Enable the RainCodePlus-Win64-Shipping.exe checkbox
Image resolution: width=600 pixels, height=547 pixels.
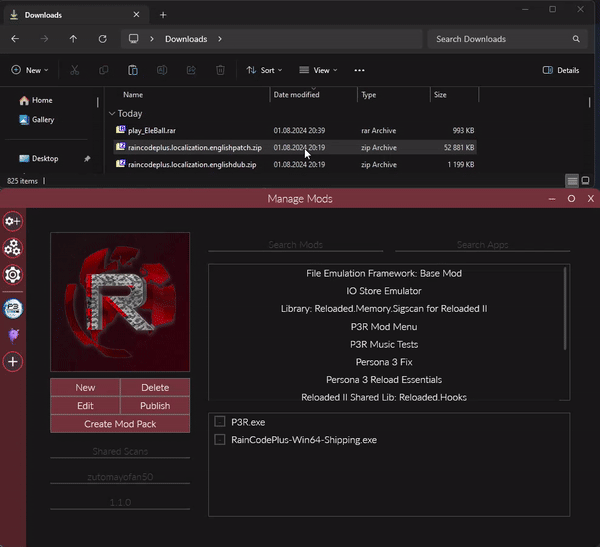click(x=220, y=439)
